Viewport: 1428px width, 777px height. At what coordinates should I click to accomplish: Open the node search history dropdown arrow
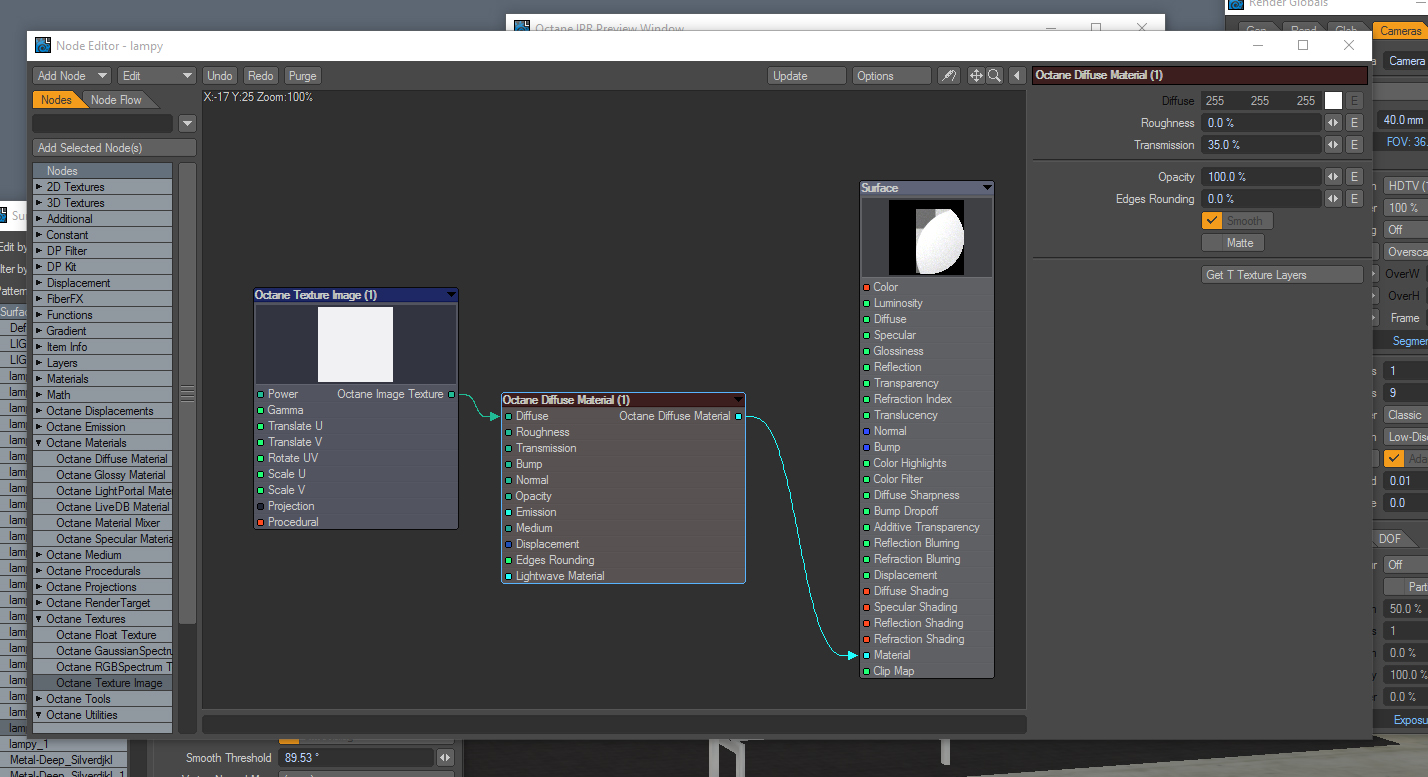click(x=187, y=124)
